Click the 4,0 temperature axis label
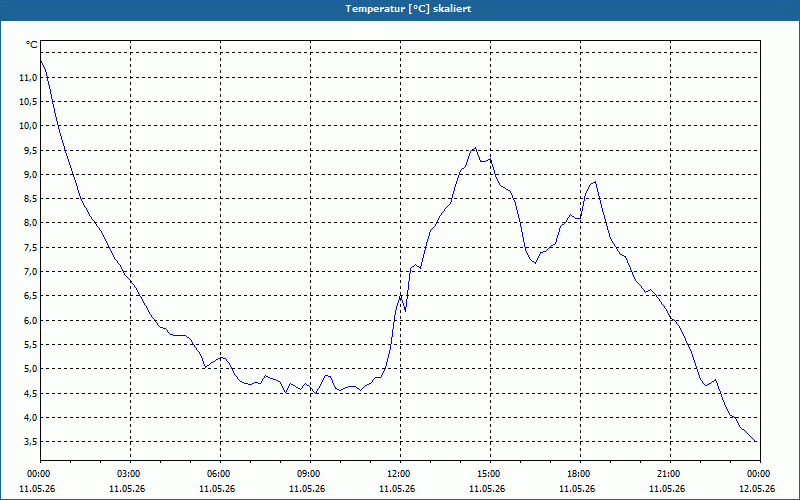 (x=30, y=417)
